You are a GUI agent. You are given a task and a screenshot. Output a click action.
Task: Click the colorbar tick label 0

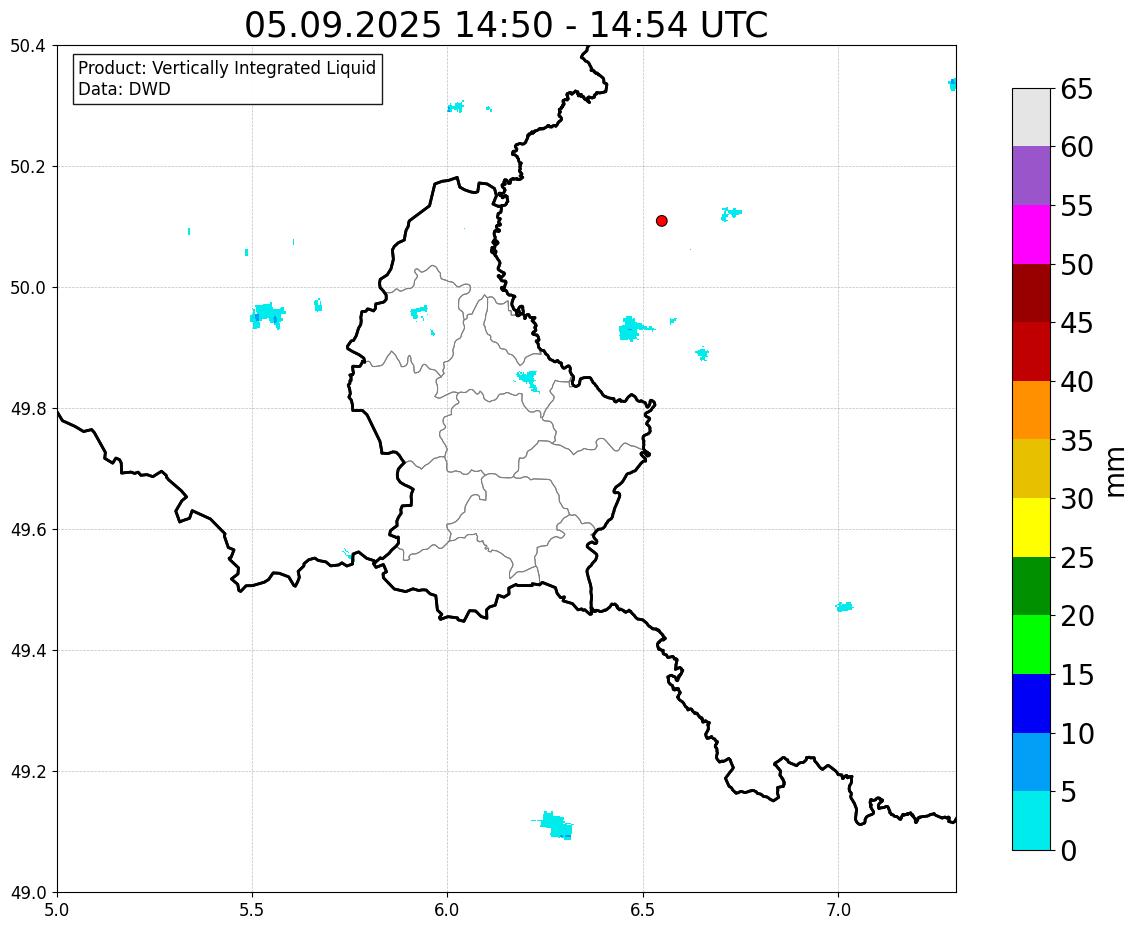(1068, 850)
